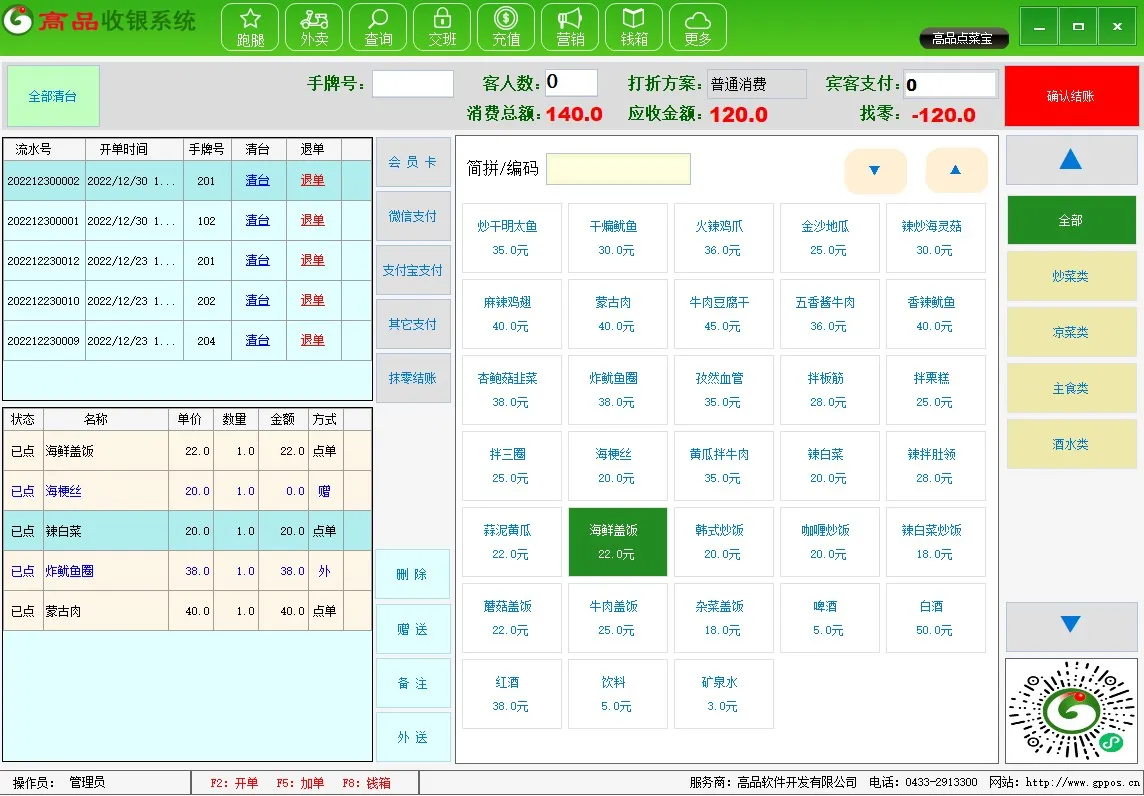Switch to the 酒水类 category
This screenshot has width=1144, height=796.
(x=1070, y=445)
